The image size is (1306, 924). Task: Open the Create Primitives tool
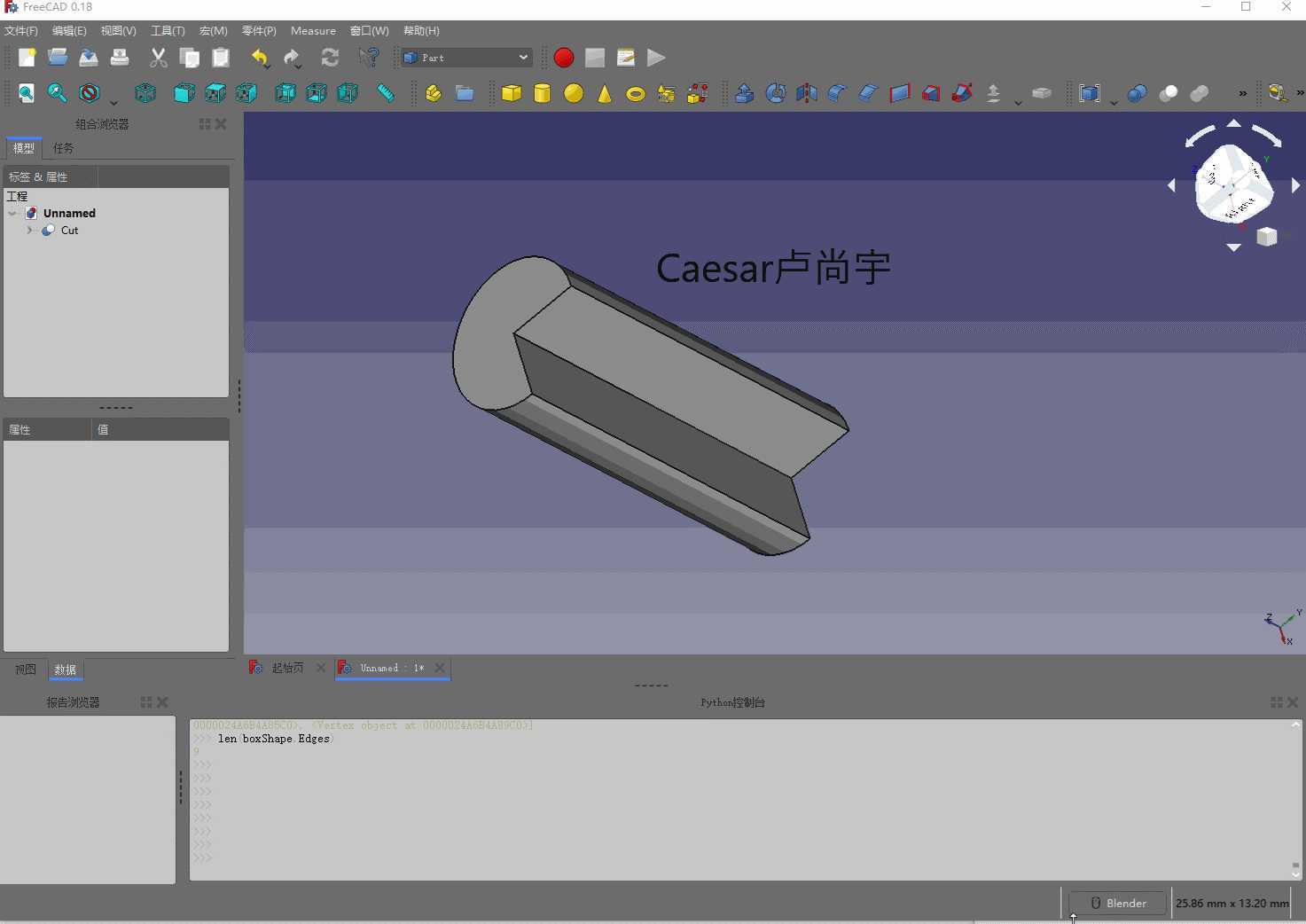pyautogui.click(x=667, y=93)
